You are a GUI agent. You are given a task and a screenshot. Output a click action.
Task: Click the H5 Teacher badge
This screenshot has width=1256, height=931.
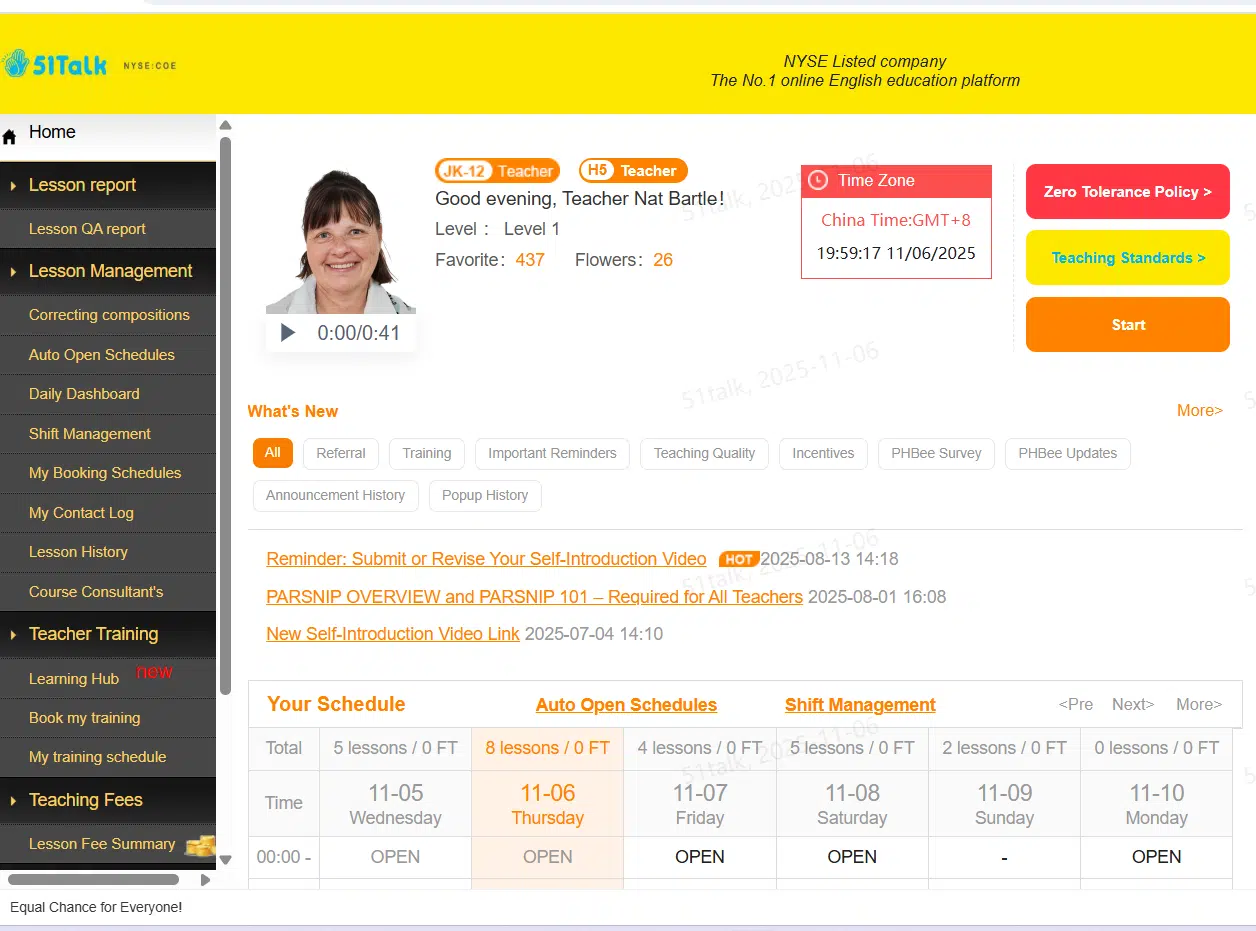[x=633, y=171]
